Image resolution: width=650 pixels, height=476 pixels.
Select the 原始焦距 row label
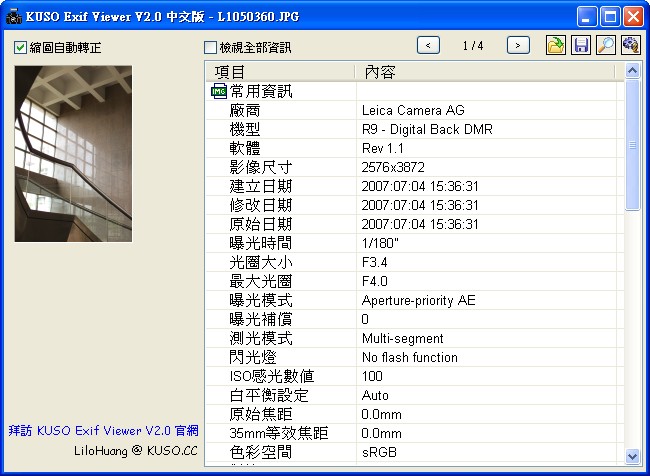[261, 415]
